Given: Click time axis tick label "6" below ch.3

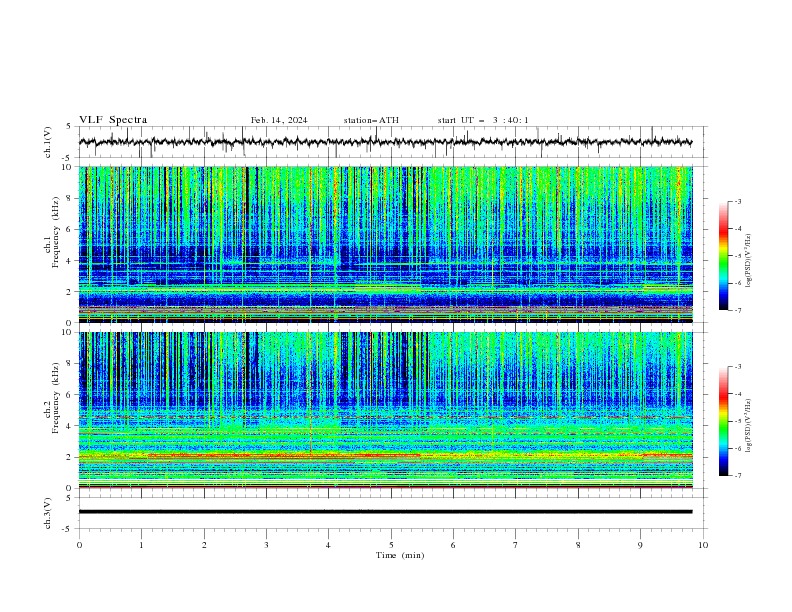Looking at the screenshot, I should click(x=453, y=545).
